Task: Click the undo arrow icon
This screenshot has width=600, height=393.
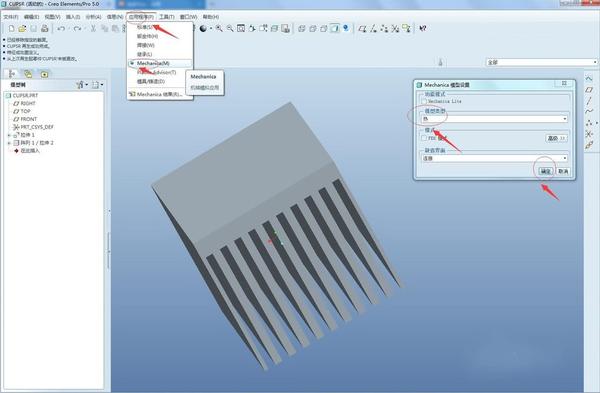Action: point(61,28)
